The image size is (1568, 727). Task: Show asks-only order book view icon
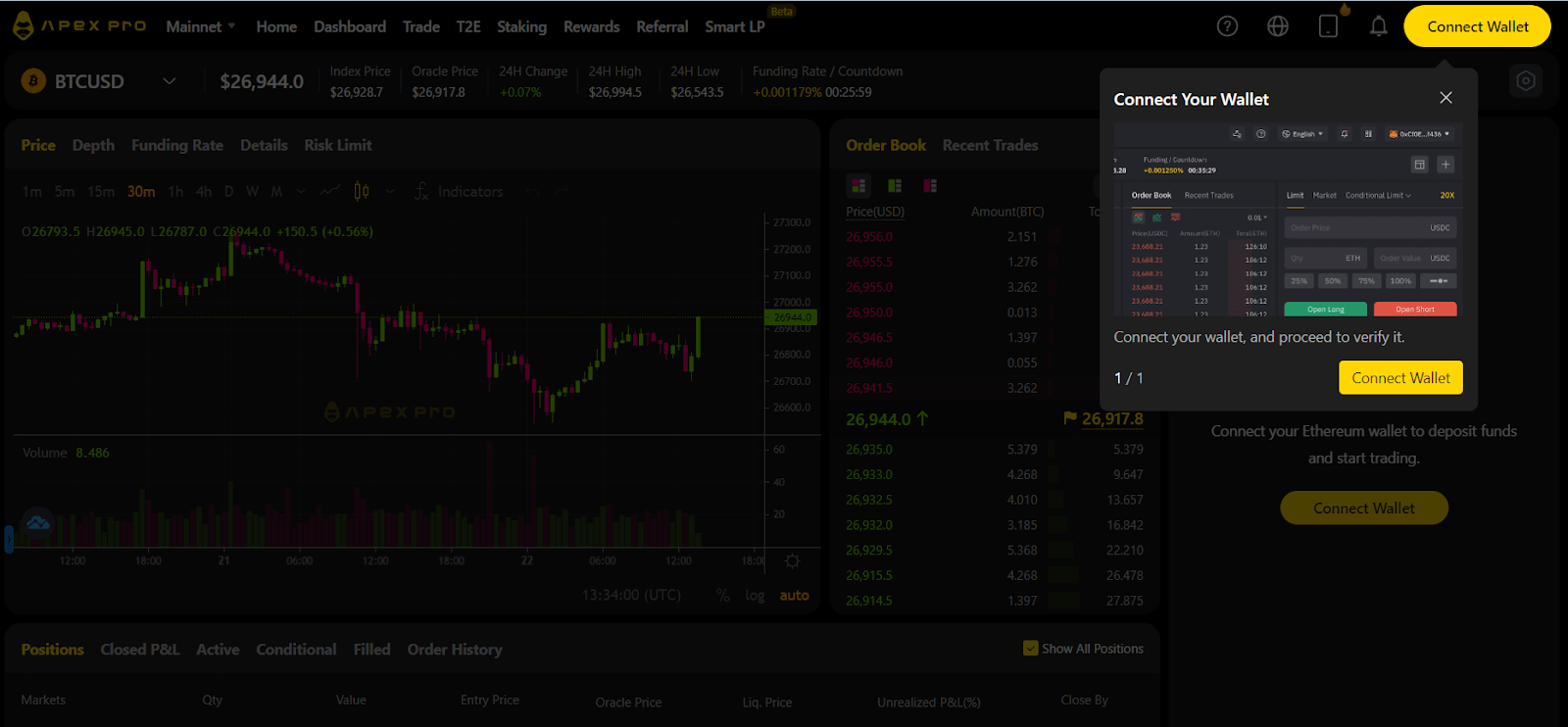[x=930, y=185]
